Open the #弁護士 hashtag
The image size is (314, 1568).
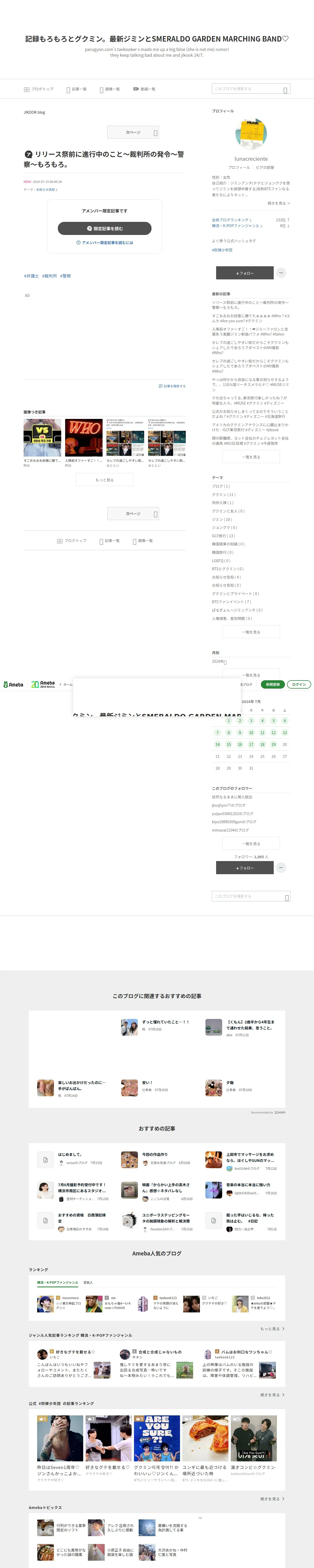(x=31, y=276)
